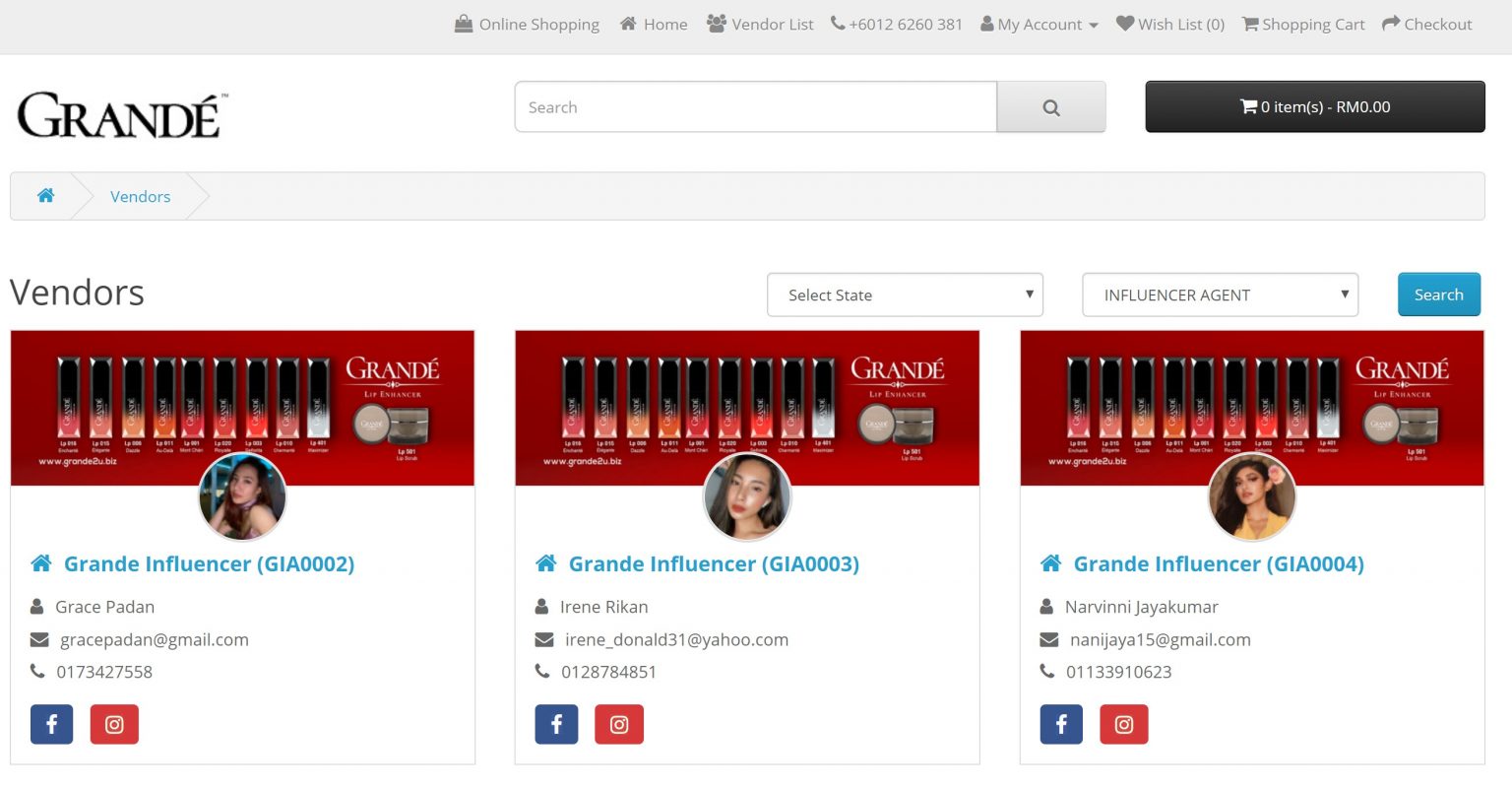Viewport: 1512px width, 788px height.
Task: Click the name Grace Padan
Action: [x=104, y=607]
